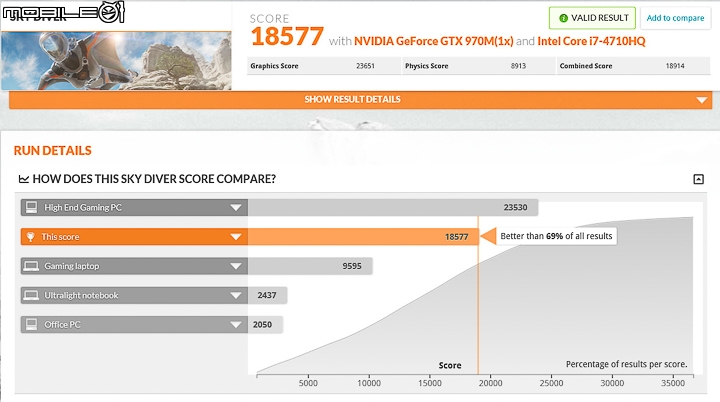Click the High End Gaming PC monitor icon

pos(31,207)
